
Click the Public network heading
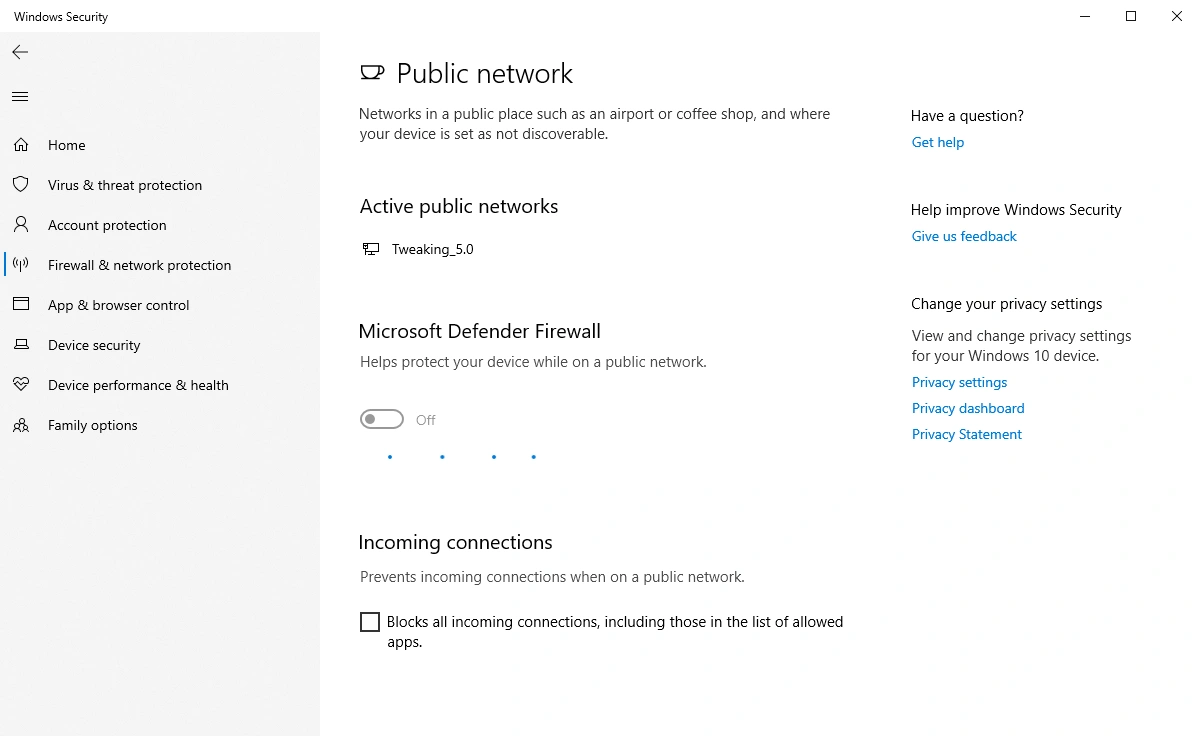point(485,73)
